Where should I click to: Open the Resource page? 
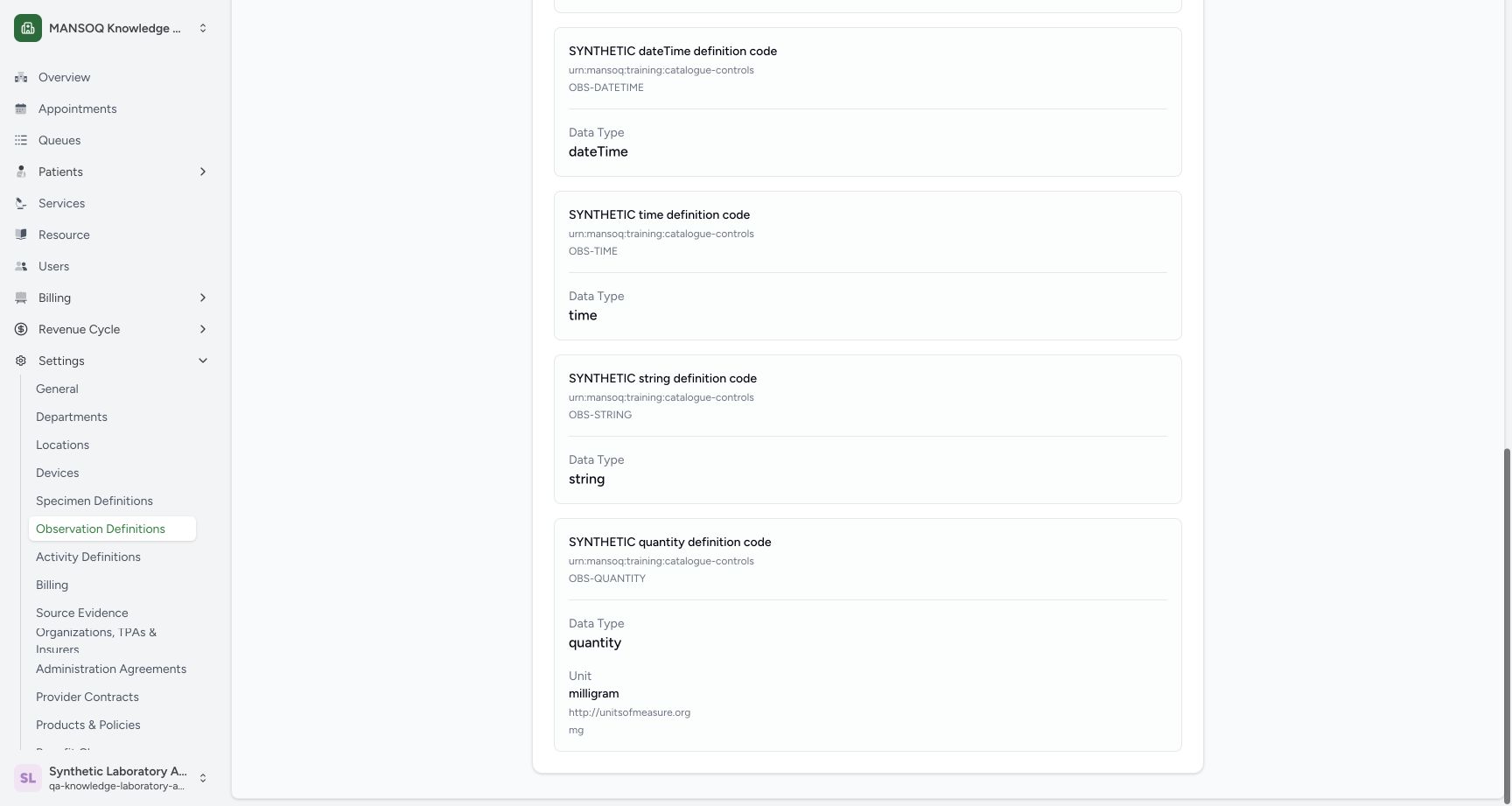click(x=112, y=235)
